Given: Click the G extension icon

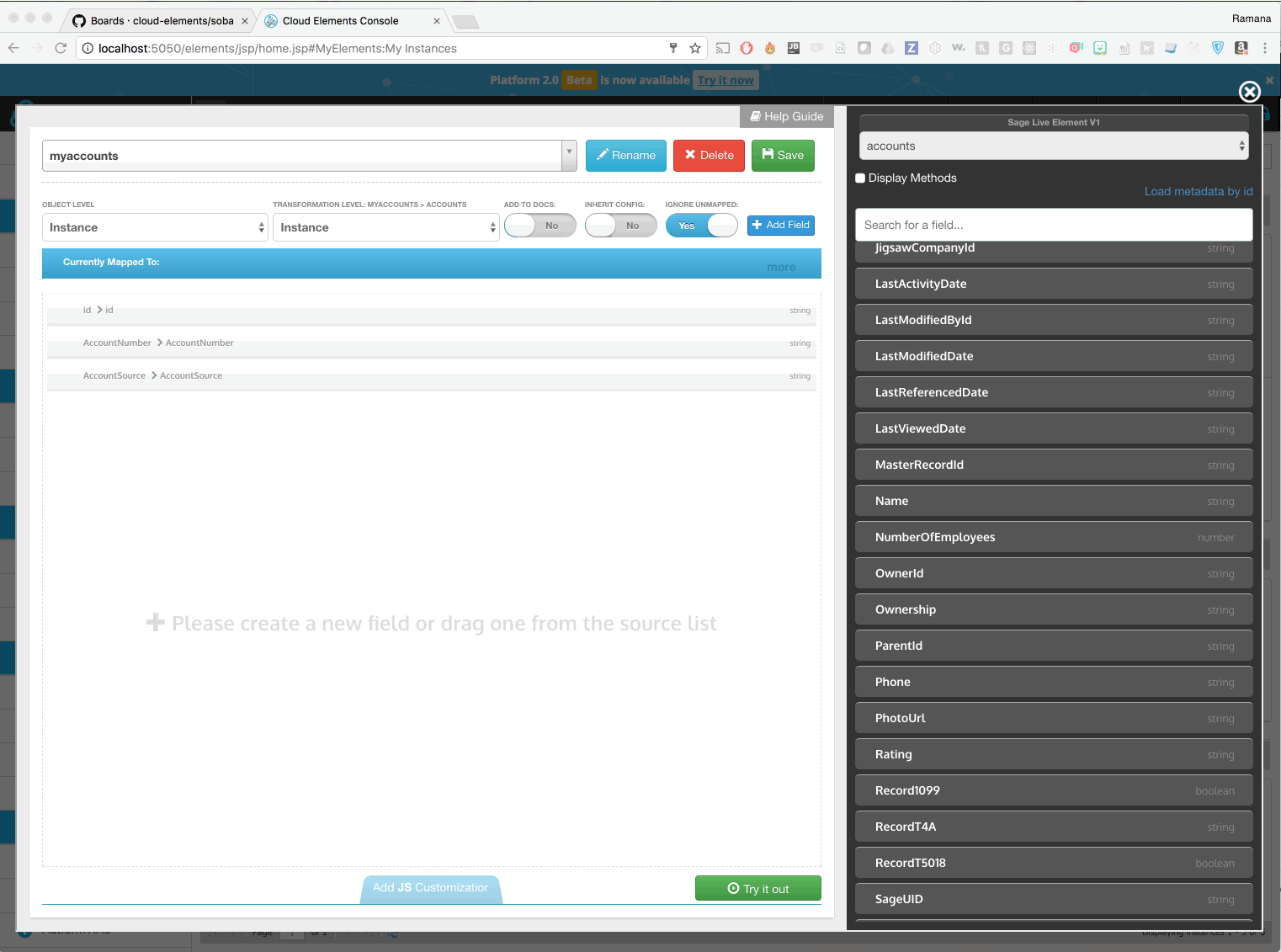Looking at the screenshot, I should coord(1006,48).
